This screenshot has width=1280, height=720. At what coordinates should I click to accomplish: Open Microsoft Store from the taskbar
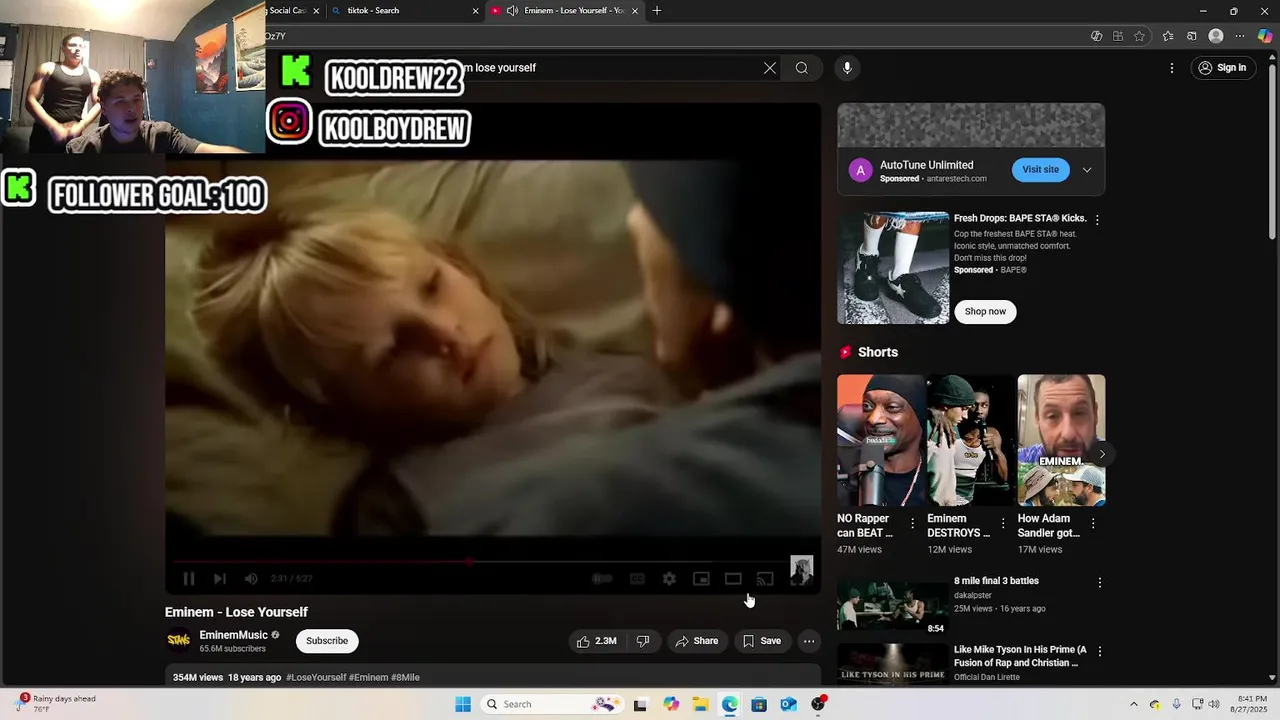(x=759, y=705)
